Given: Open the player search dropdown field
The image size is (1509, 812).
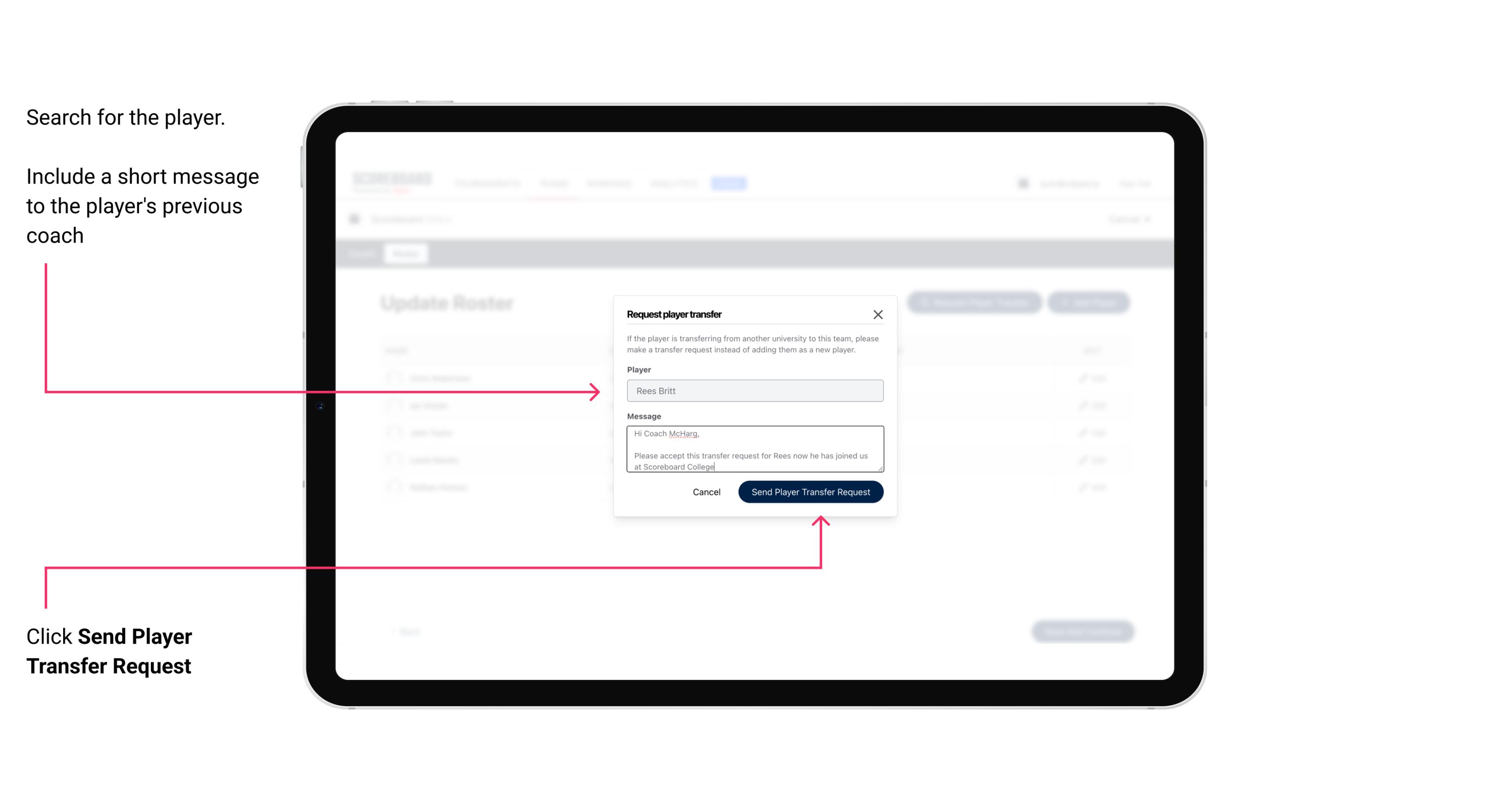Looking at the screenshot, I should [x=754, y=391].
